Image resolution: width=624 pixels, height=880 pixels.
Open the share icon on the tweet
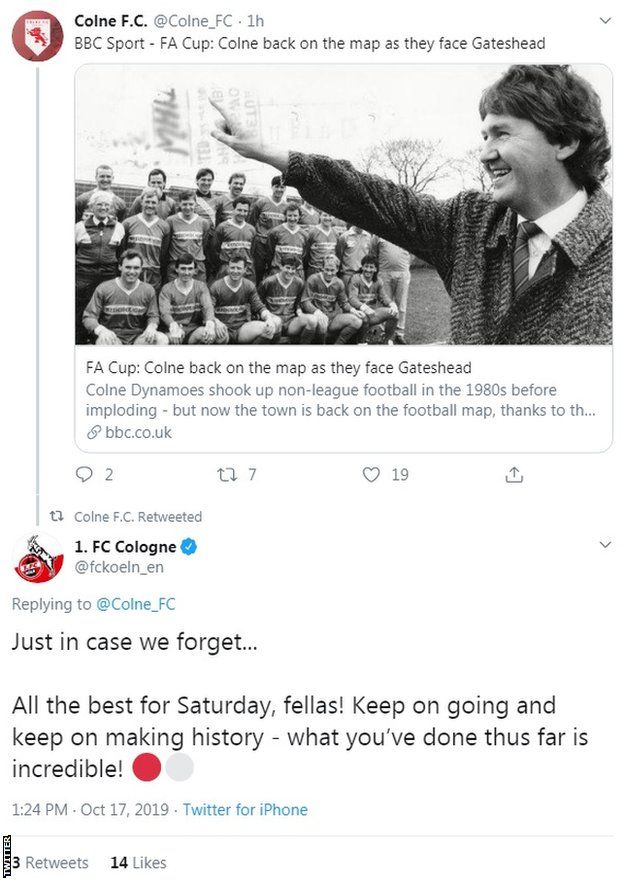(514, 475)
